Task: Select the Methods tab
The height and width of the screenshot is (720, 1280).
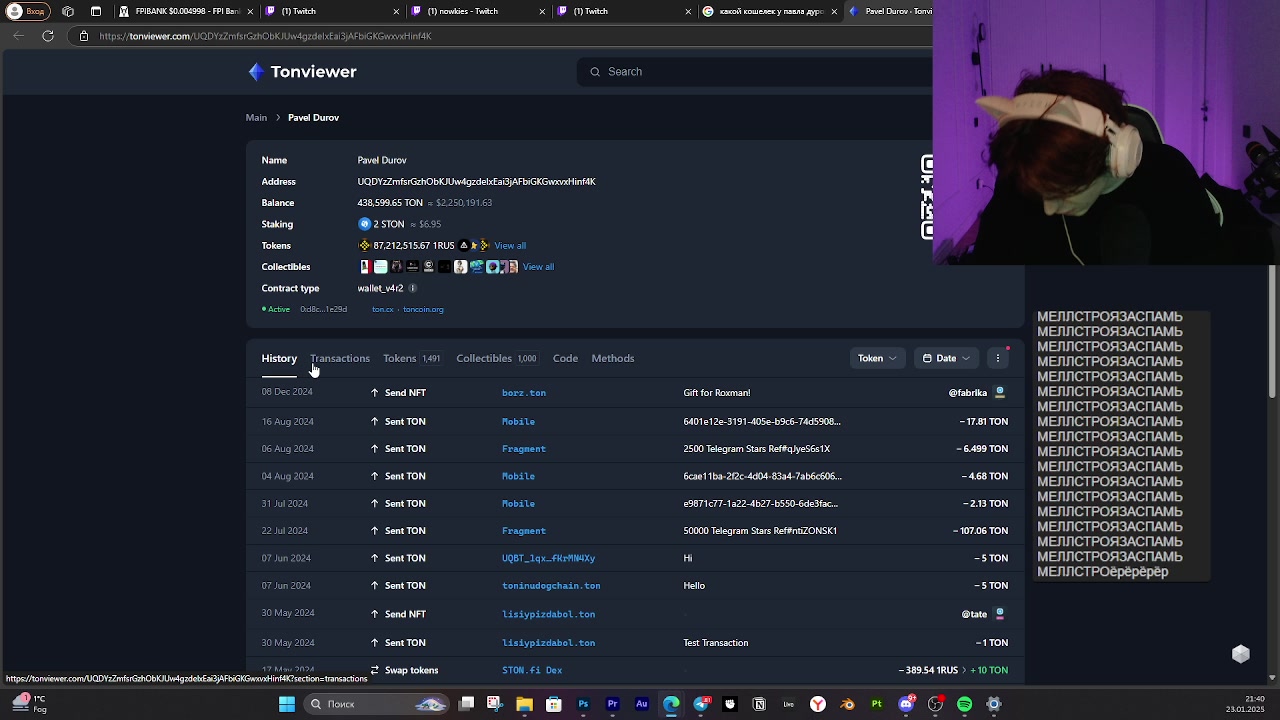Action: point(612,358)
